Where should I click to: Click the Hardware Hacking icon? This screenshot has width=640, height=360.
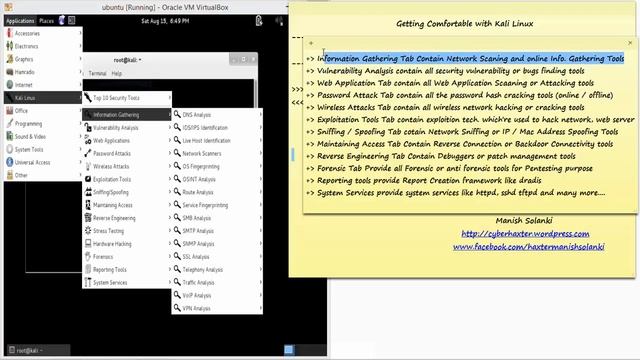pyautogui.click(x=88, y=244)
